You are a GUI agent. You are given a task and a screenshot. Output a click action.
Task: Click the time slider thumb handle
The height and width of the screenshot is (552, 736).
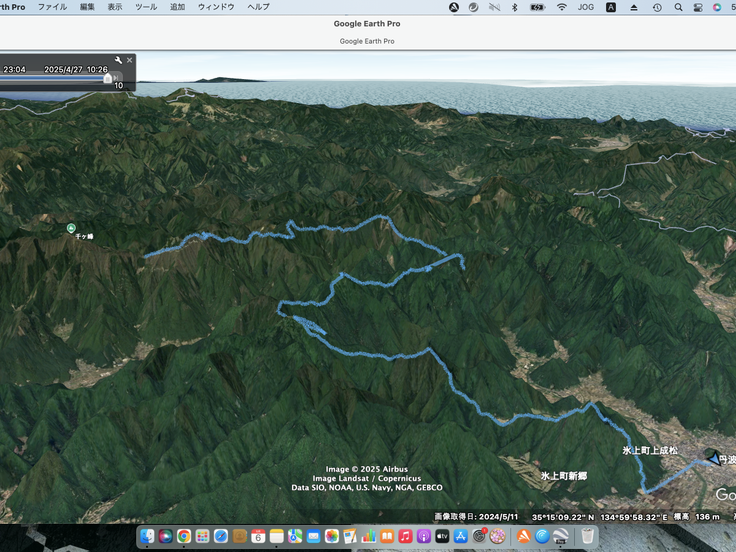coord(108,77)
